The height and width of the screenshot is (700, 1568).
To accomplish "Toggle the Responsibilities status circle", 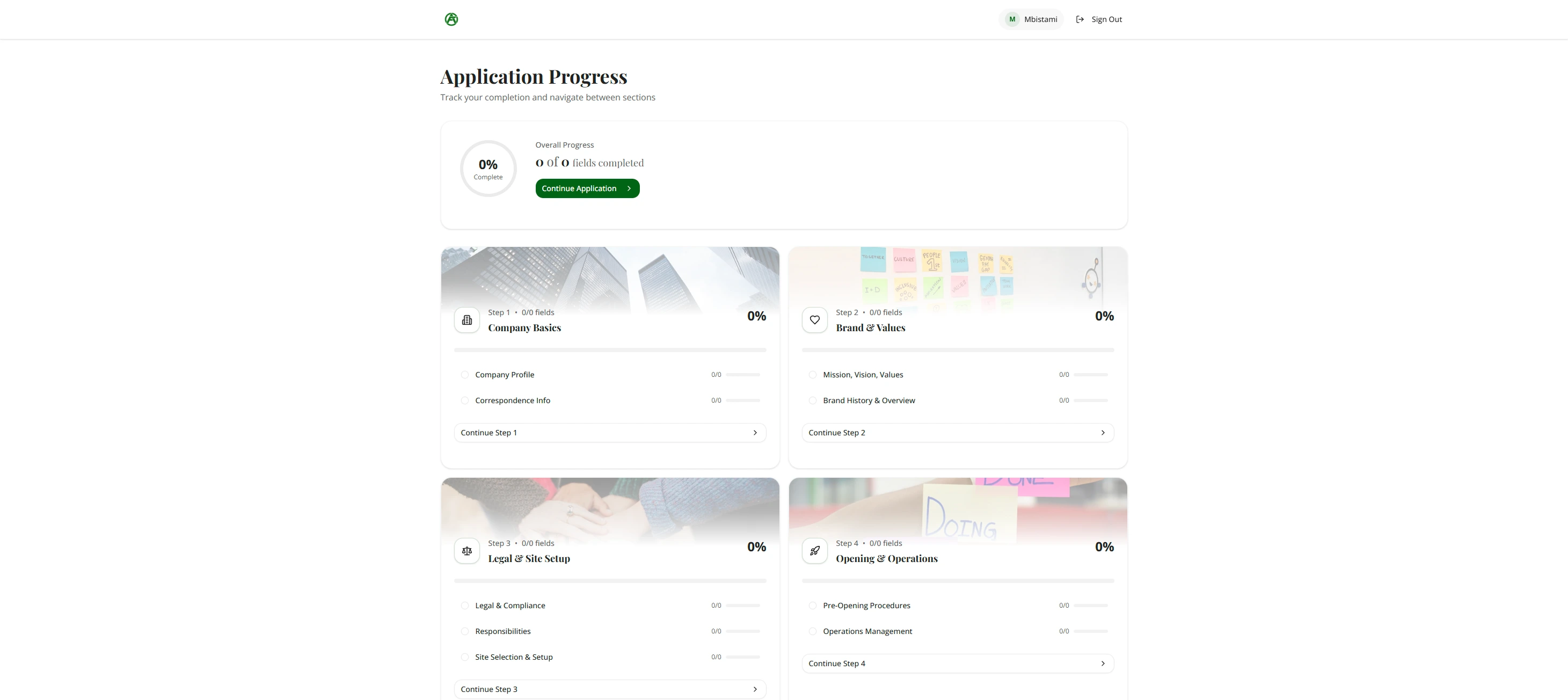I will pyautogui.click(x=464, y=632).
